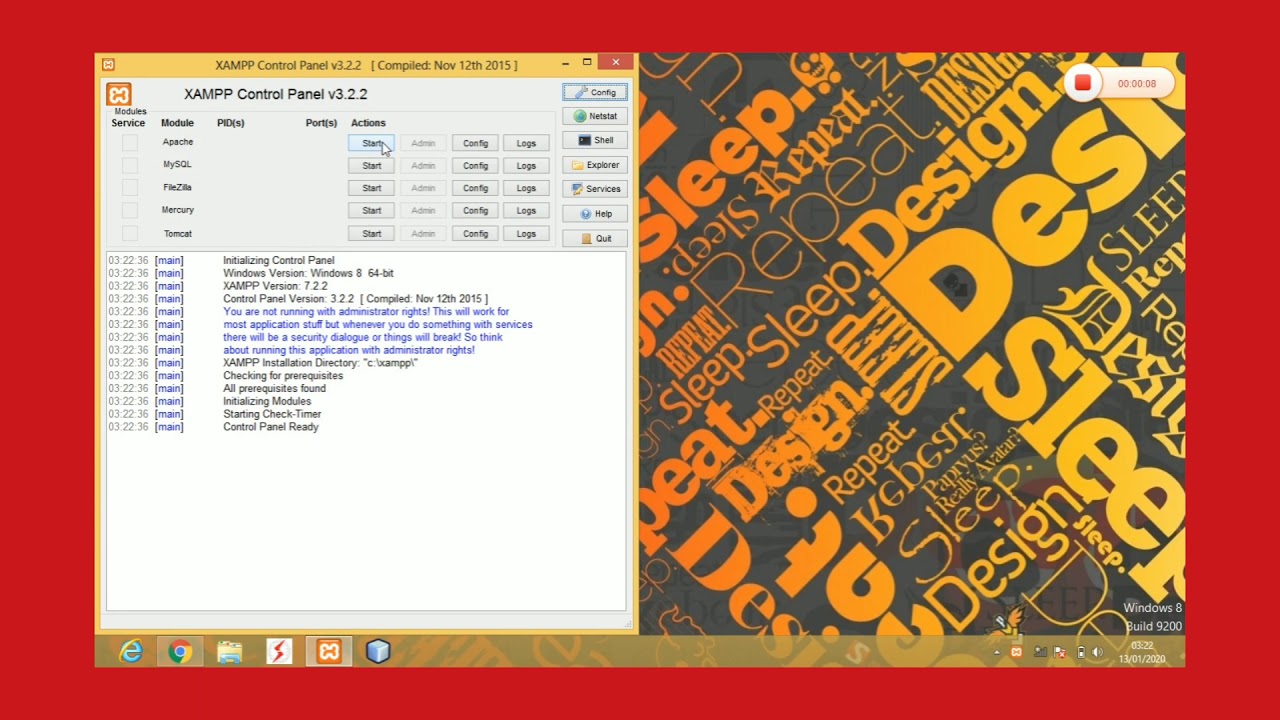Click the log line "All prerequisites found"
This screenshot has width=1280, height=720.
click(274, 388)
